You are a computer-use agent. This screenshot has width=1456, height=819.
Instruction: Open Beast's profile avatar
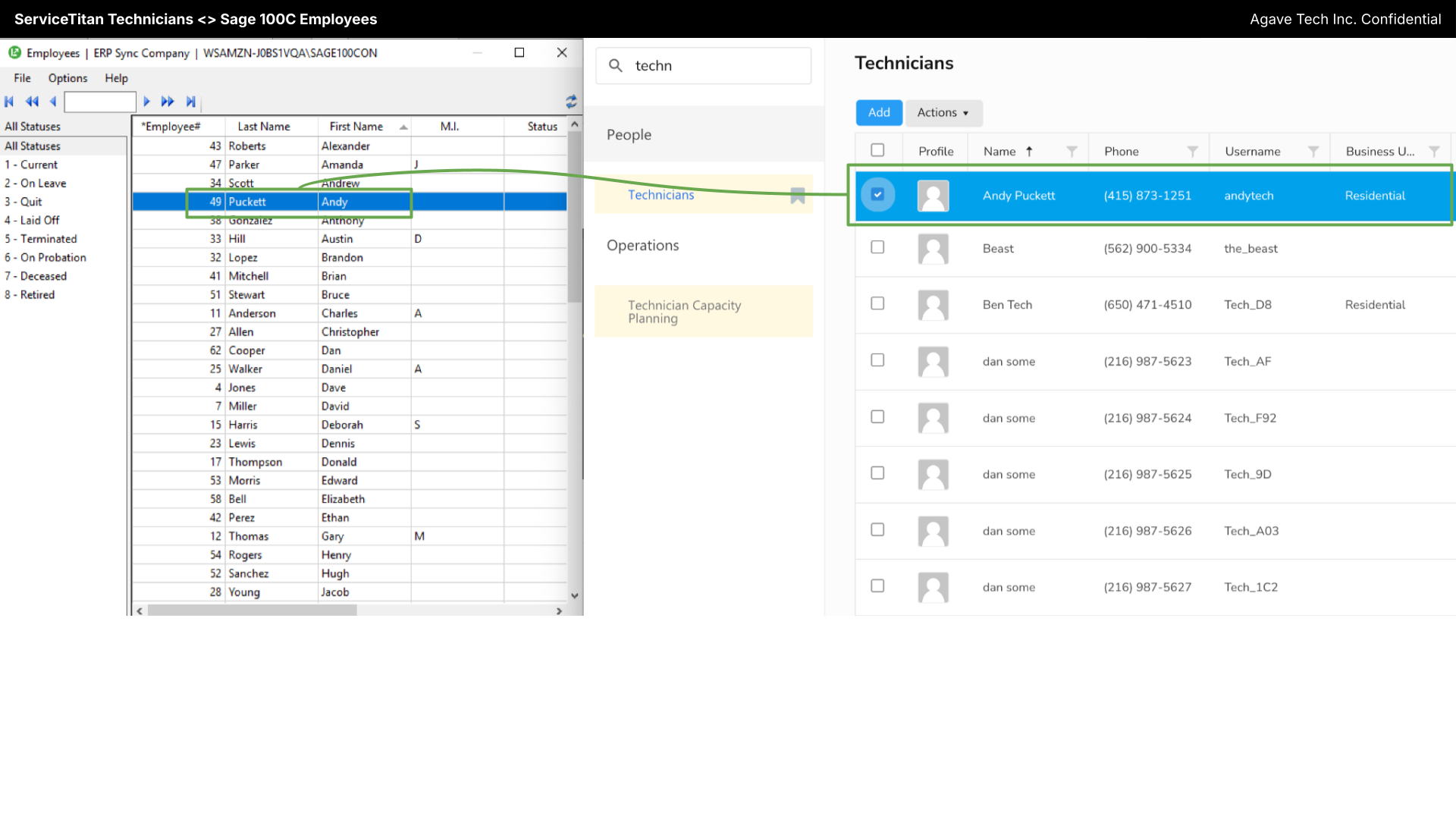click(934, 249)
